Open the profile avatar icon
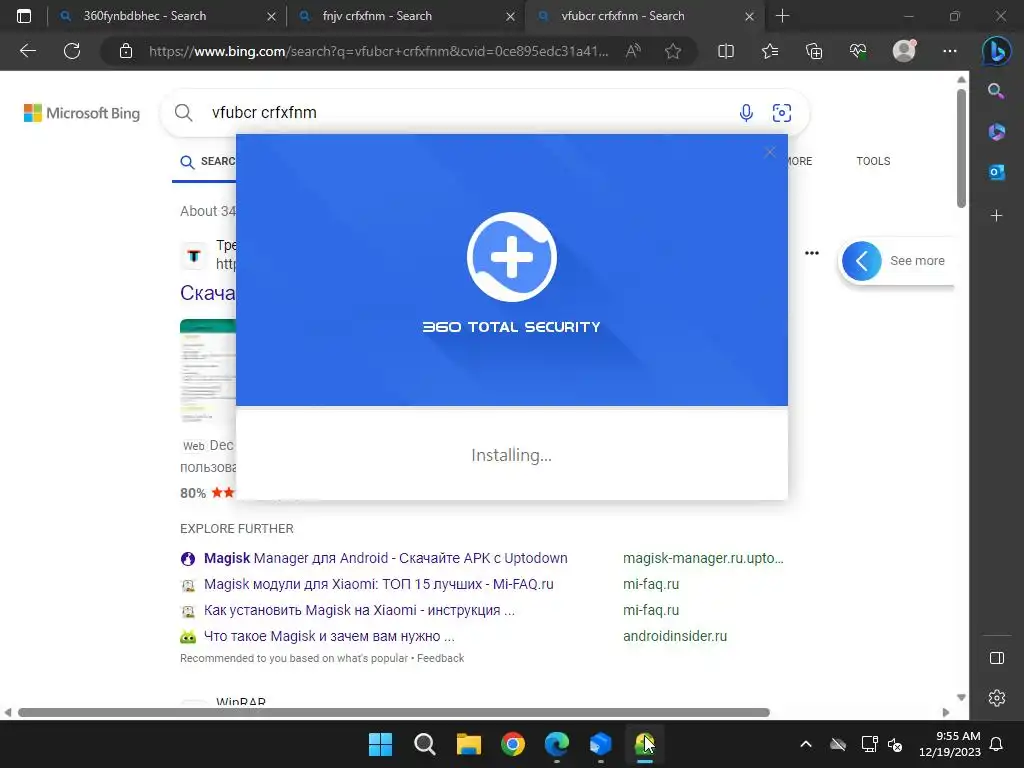This screenshot has height=768, width=1024. click(x=904, y=51)
